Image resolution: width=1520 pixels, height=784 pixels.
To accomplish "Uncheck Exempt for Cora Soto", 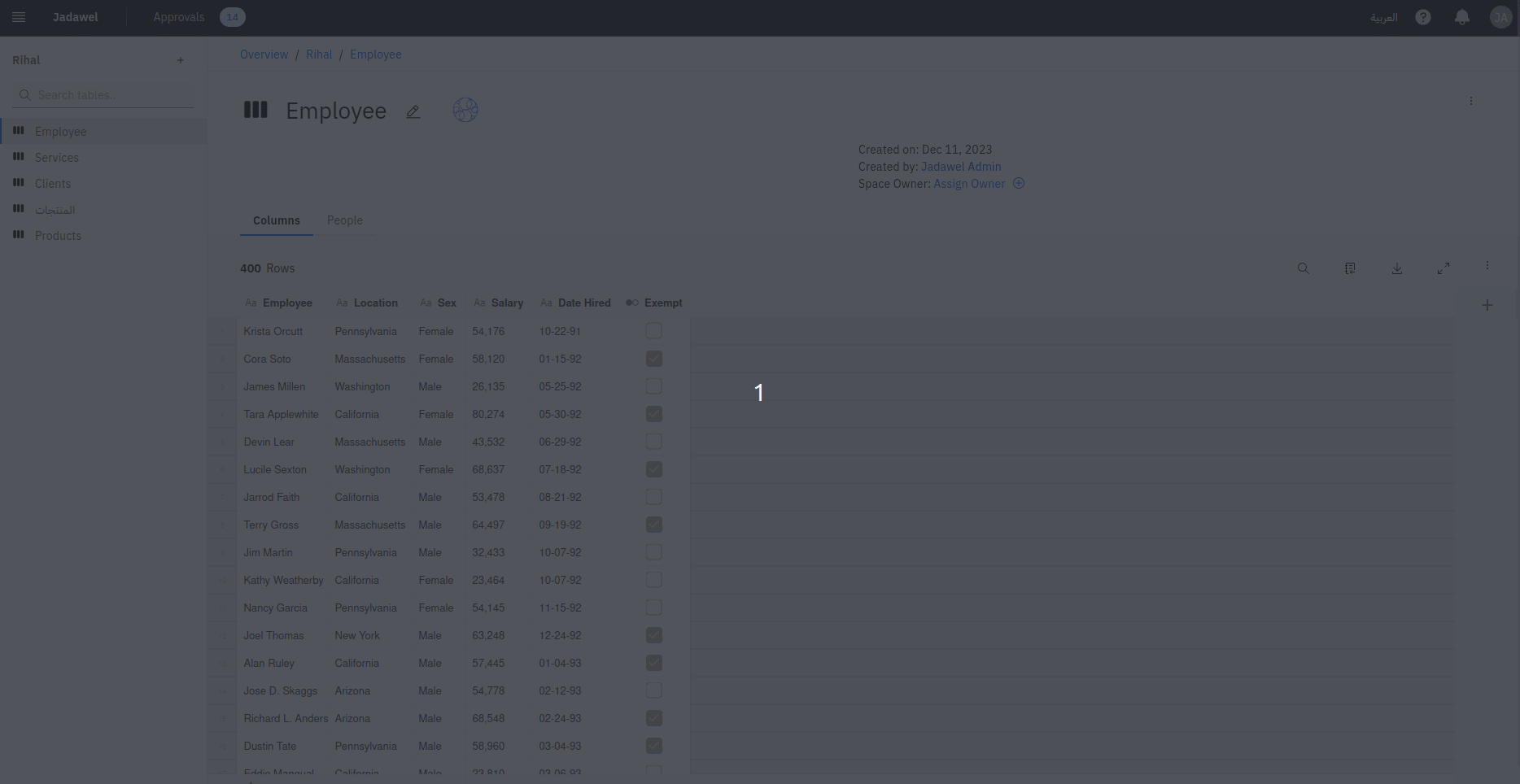I will (653, 359).
